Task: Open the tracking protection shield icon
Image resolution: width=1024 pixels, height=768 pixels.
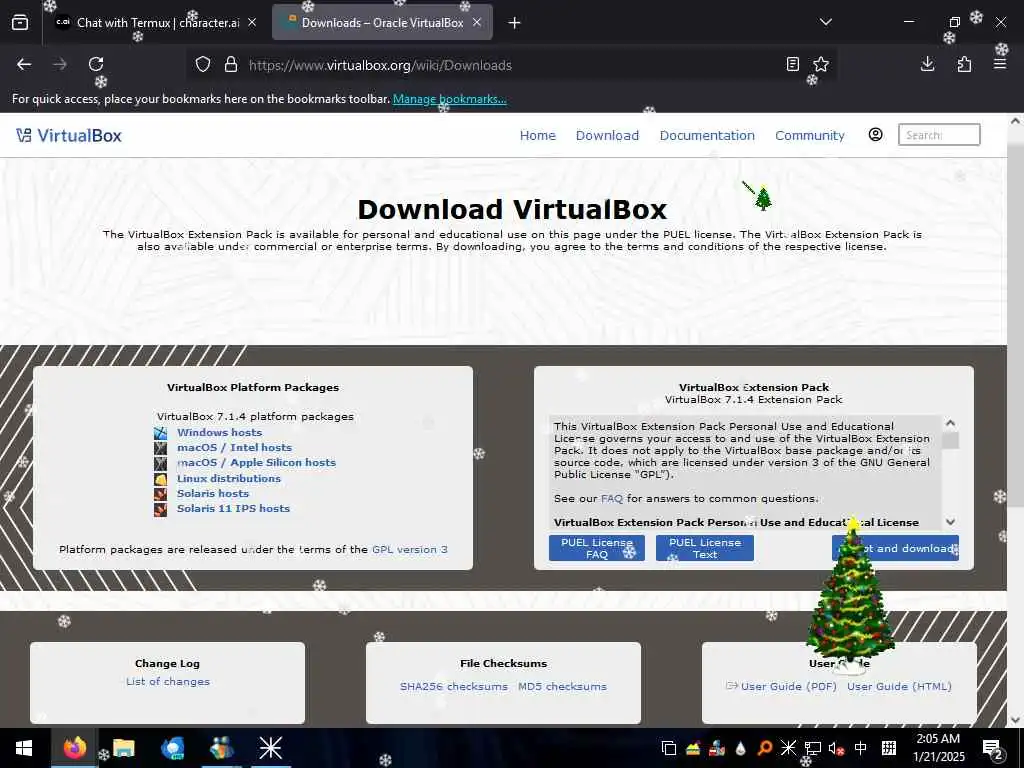Action: 203,64
